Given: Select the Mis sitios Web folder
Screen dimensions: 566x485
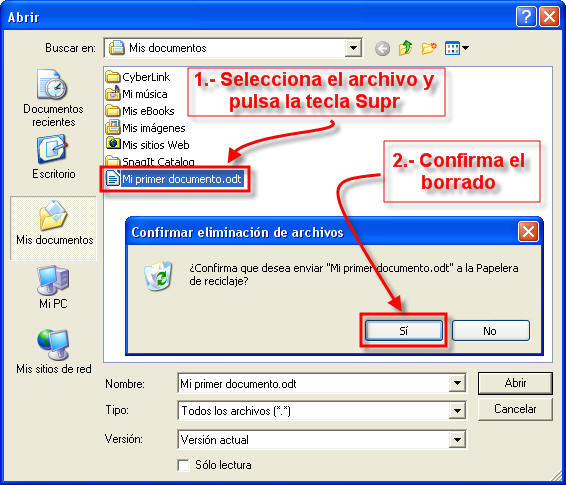Looking at the screenshot, I should 148,145.
